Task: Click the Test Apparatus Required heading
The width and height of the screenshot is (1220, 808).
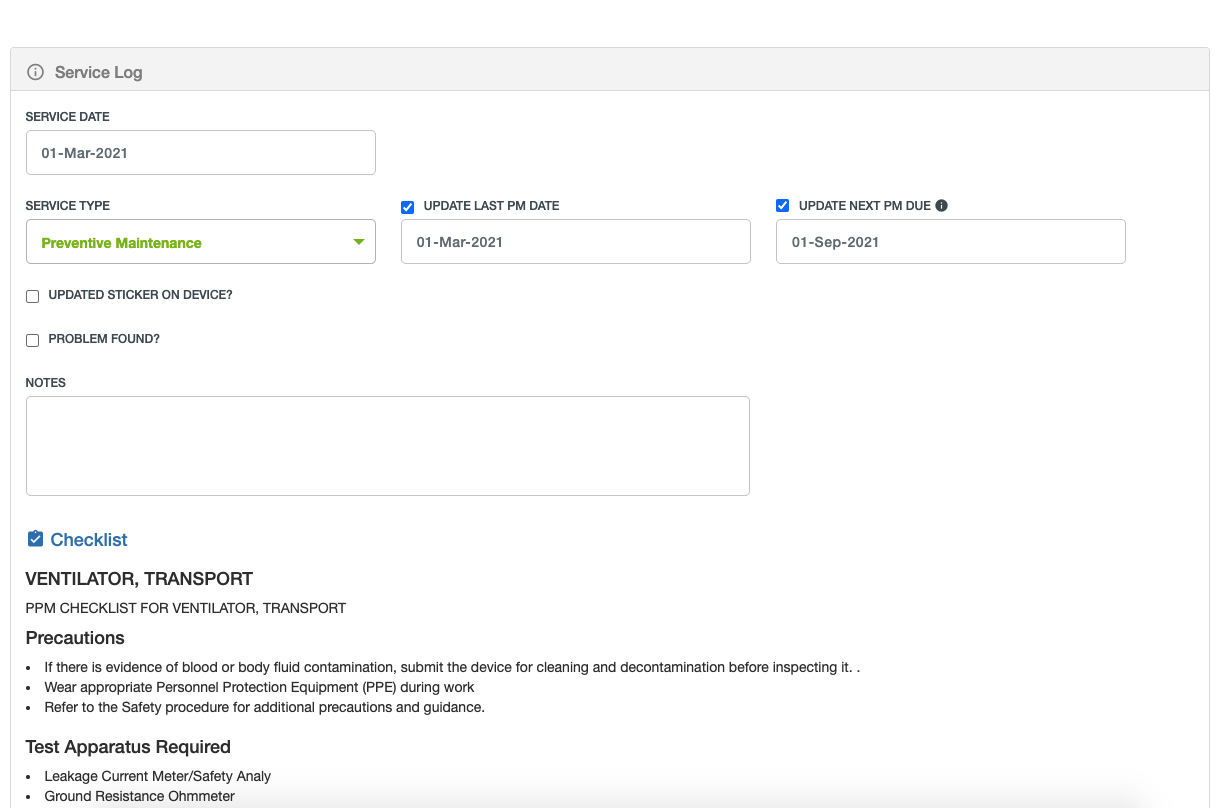Action: pyautogui.click(x=128, y=747)
